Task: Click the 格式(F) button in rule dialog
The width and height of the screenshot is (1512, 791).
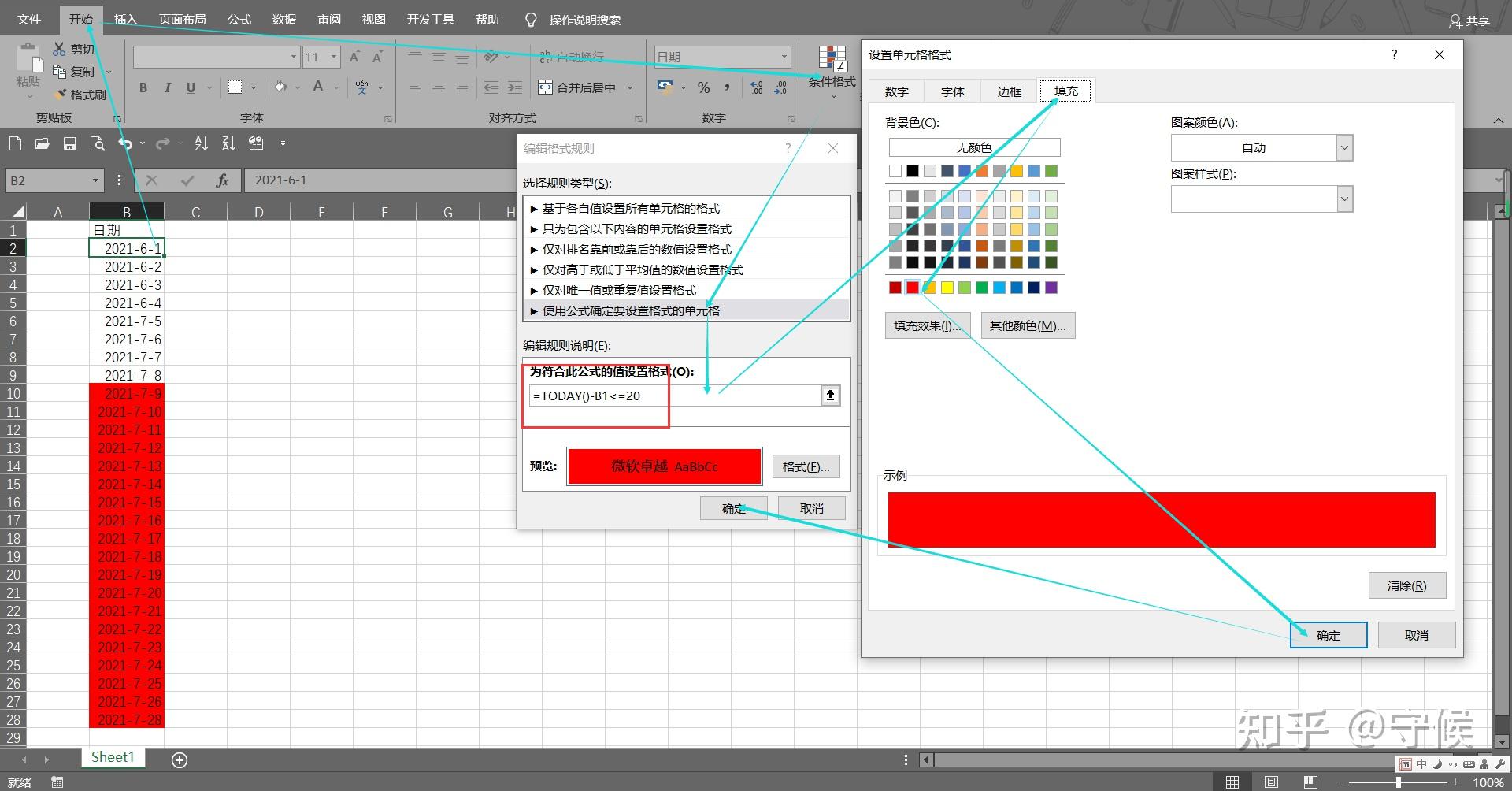Action: point(806,466)
